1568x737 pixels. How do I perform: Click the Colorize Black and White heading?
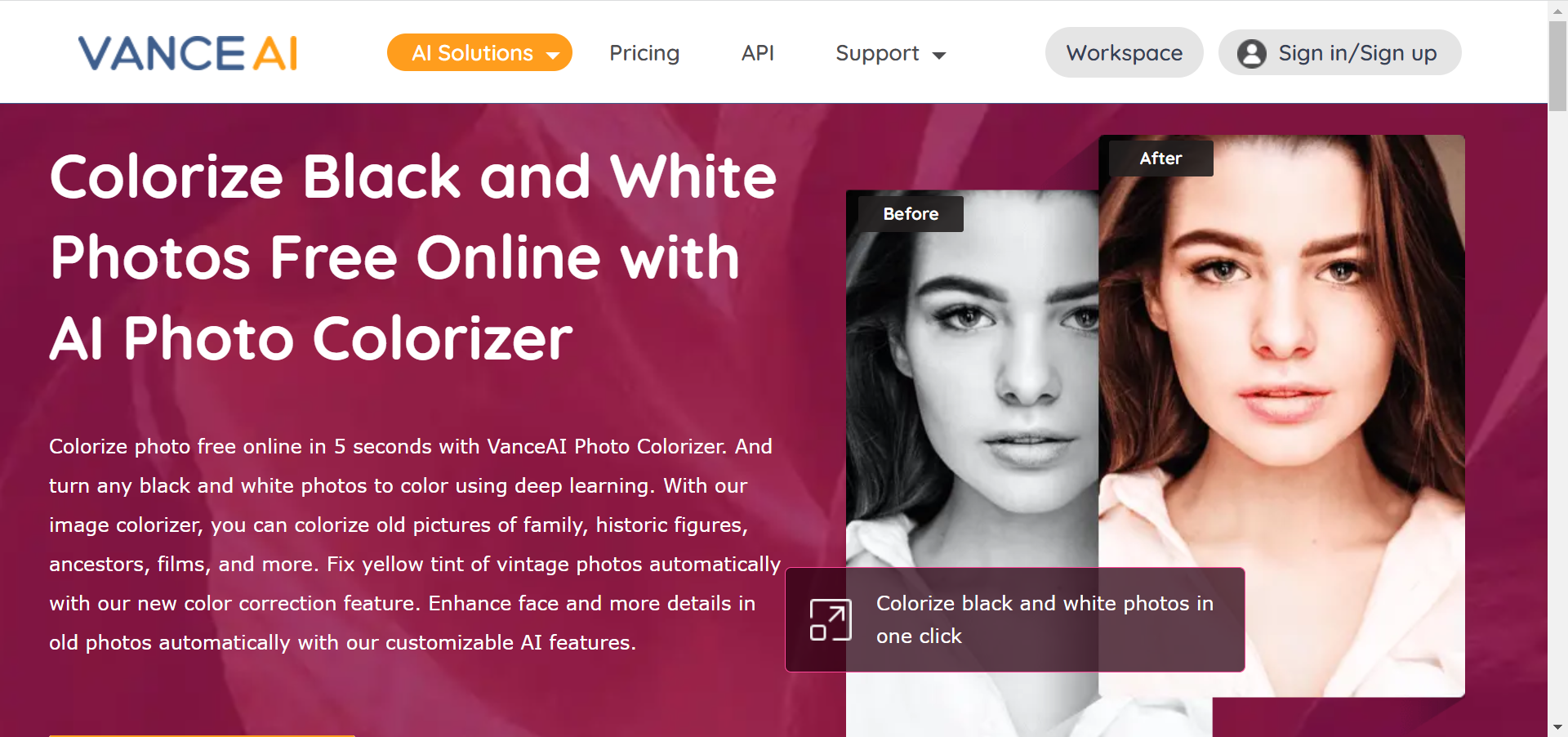413,257
